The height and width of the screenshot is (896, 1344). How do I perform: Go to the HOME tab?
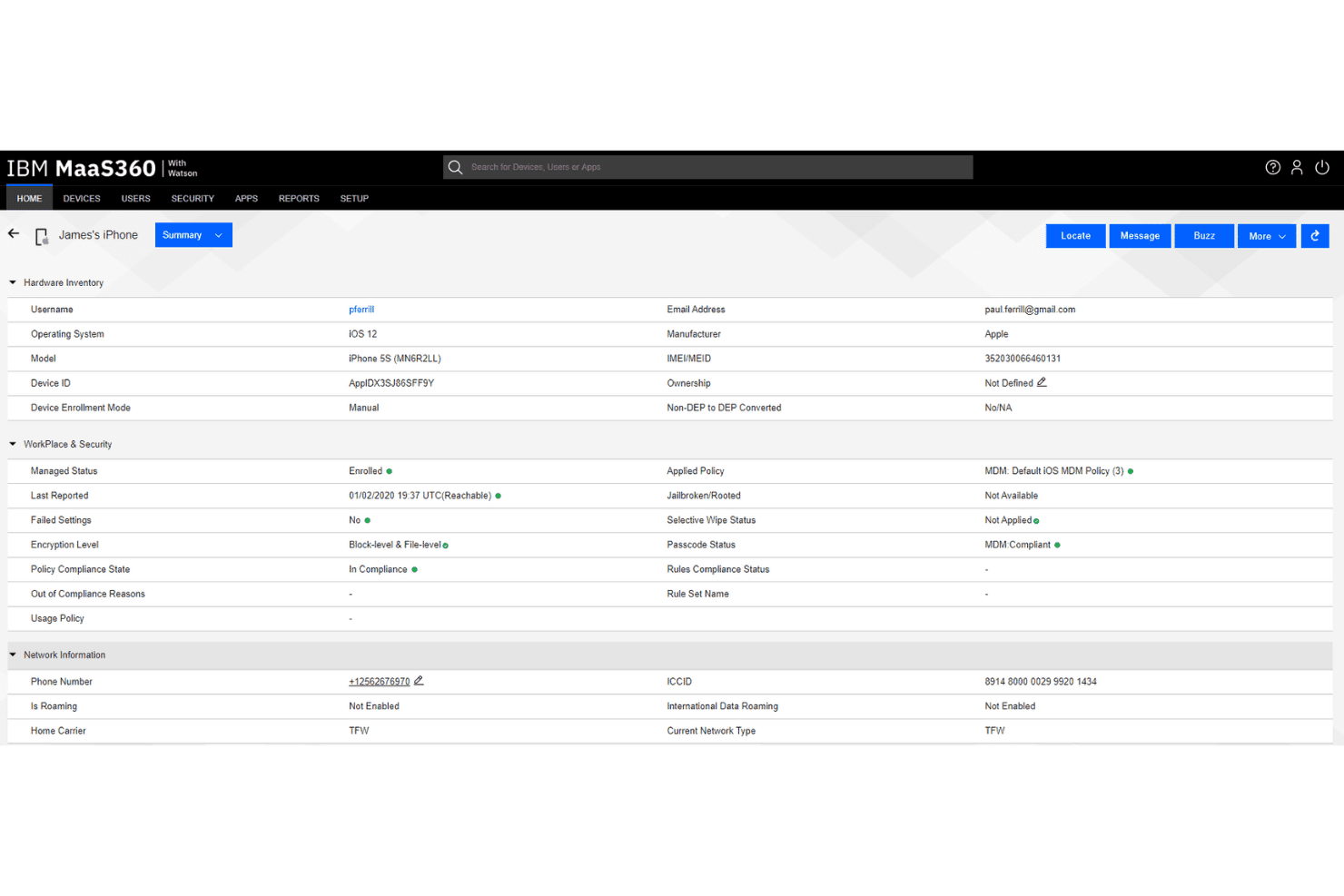click(29, 198)
